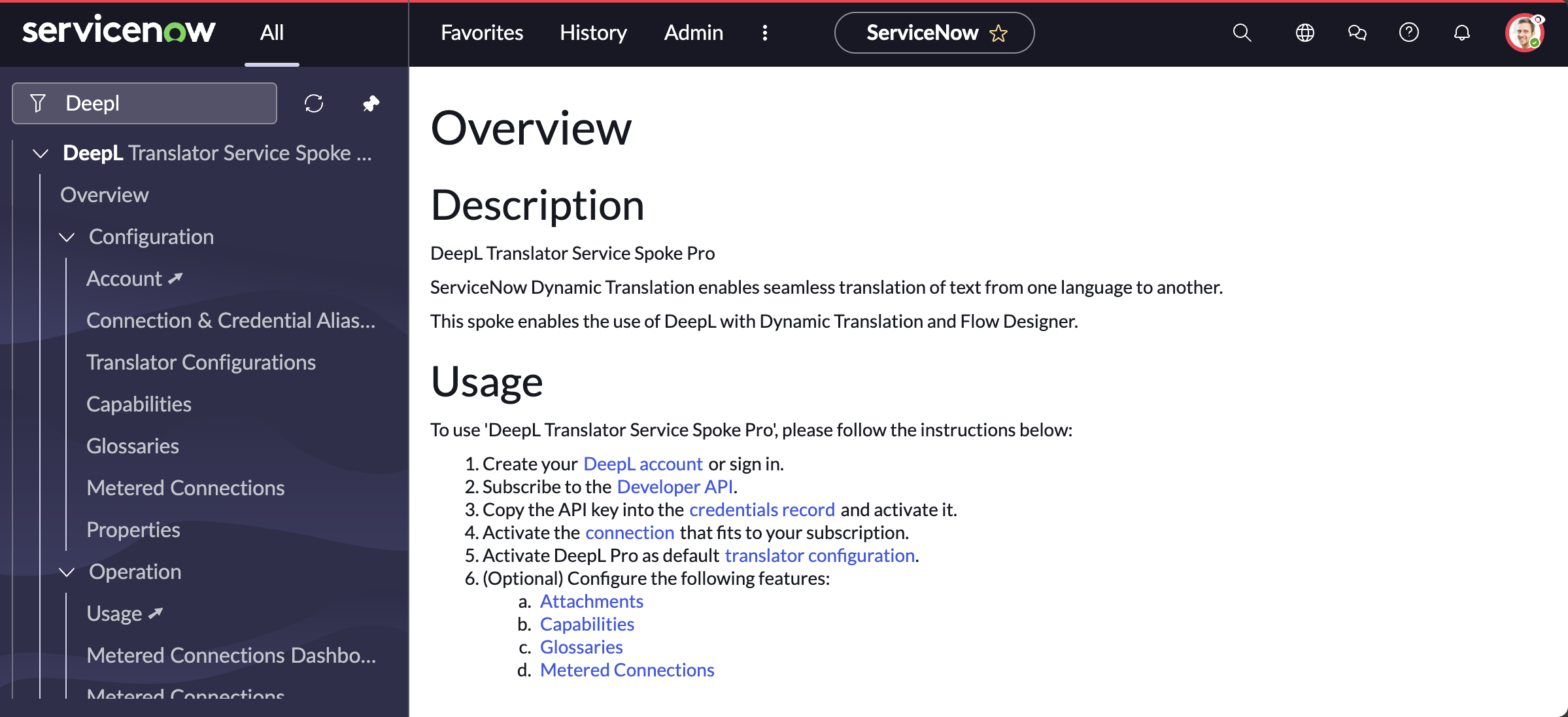1568x717 pixels.
Task: Open the Favorites menu
Action: [x=482, y=33]
